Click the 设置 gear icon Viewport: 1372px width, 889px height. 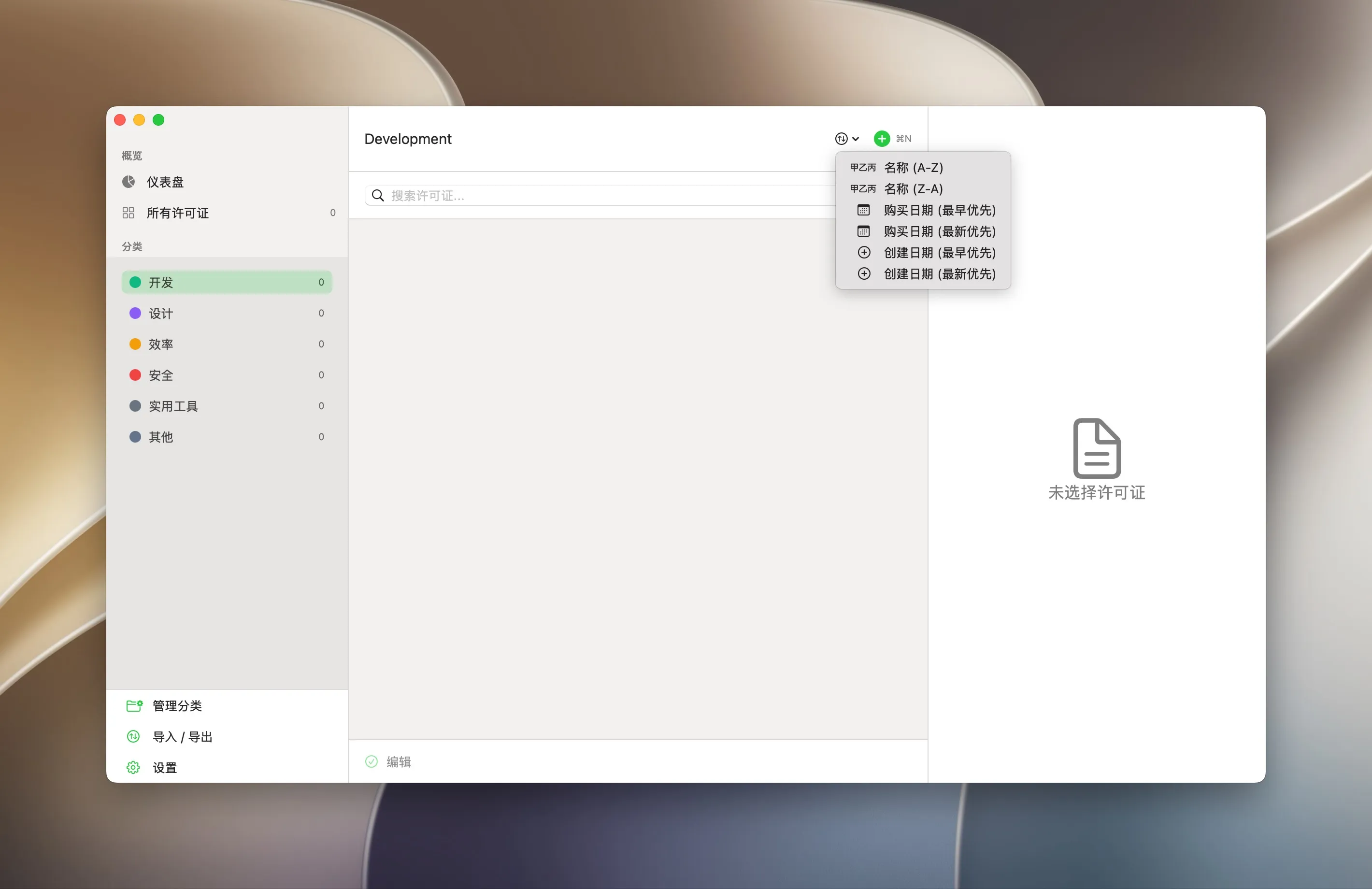point(133,767)
